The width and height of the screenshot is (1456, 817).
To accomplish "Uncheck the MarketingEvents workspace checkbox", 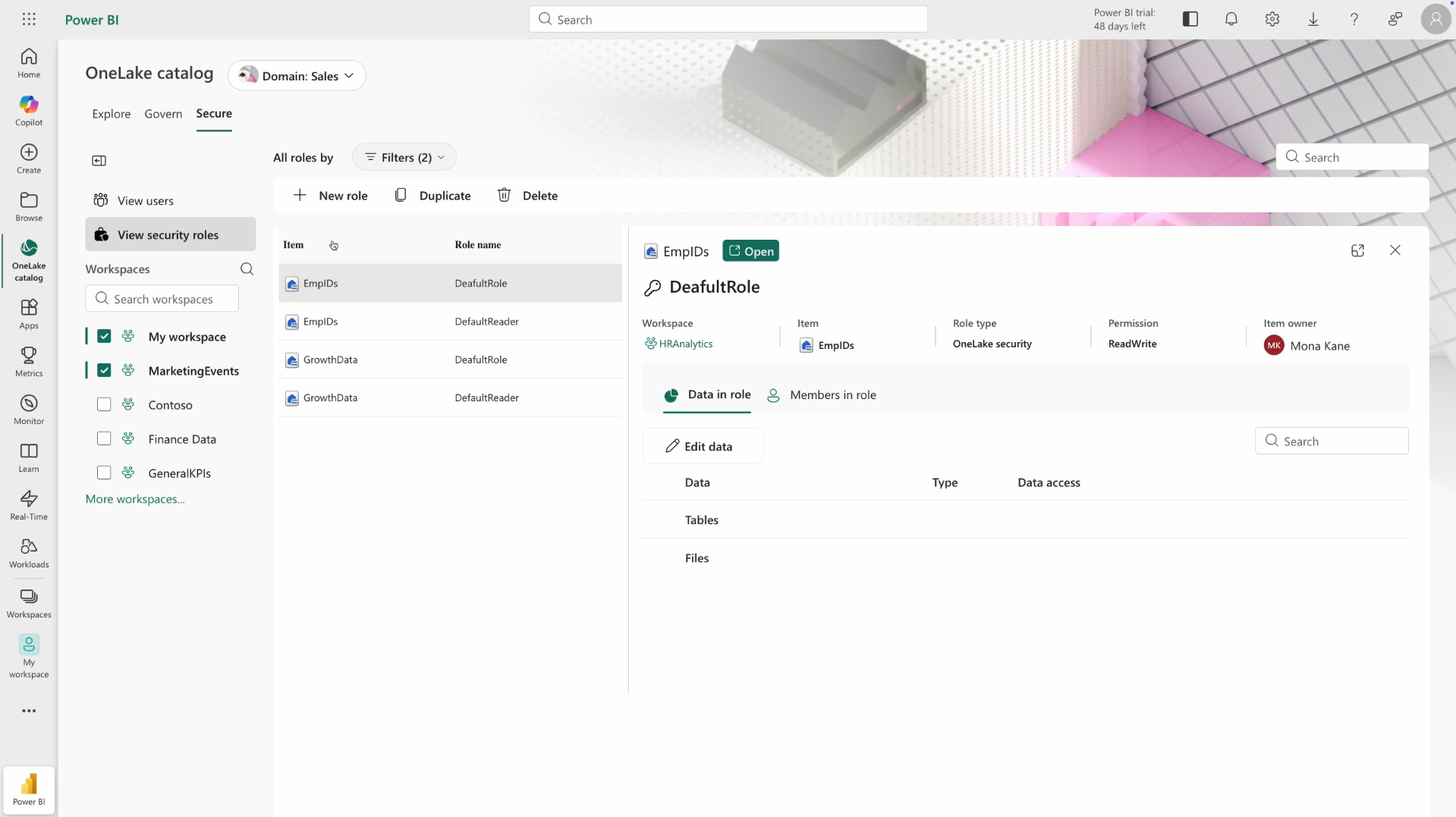I will pos(104,370).
